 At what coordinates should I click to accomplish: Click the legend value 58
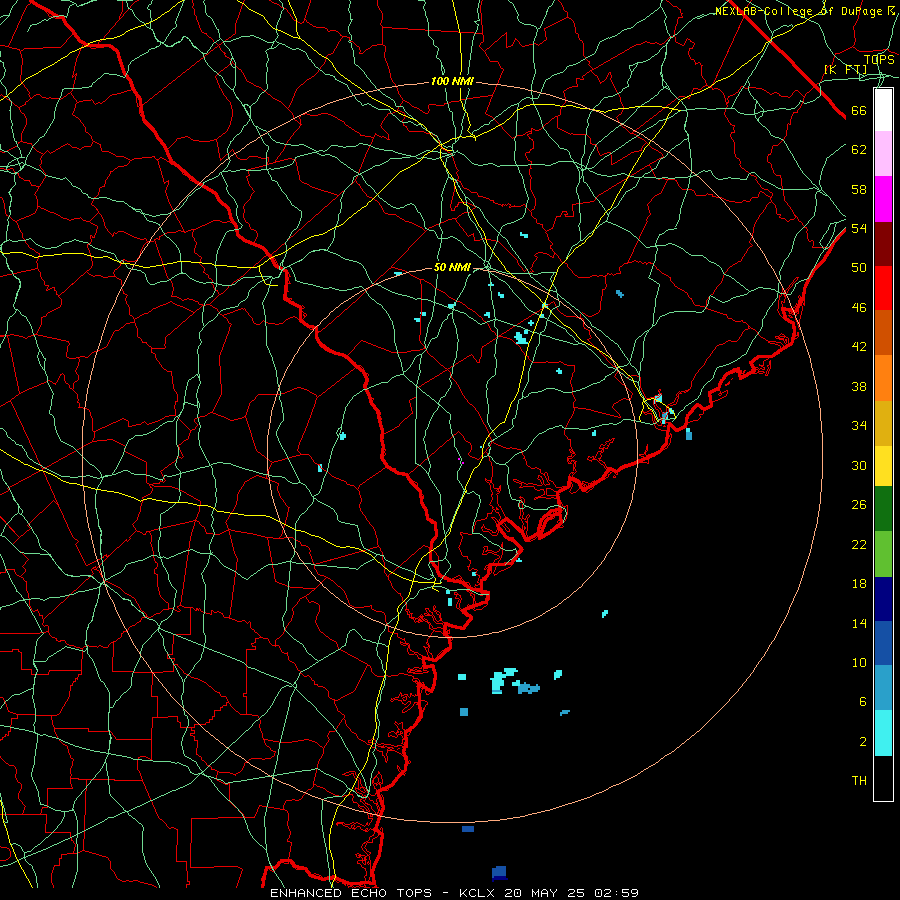[x=859, y=189]
